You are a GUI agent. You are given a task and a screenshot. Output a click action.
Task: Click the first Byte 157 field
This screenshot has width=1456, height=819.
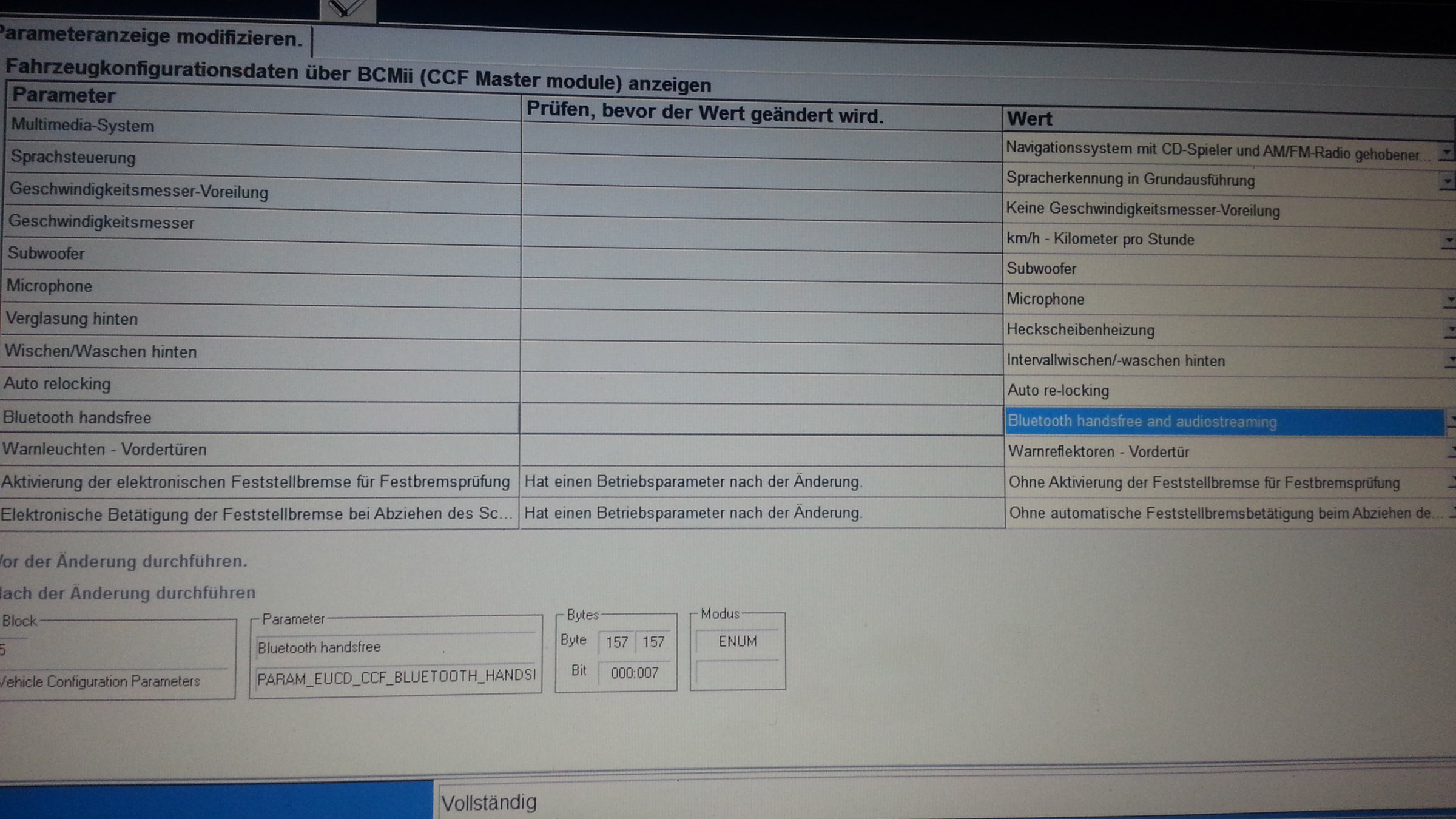616,642
